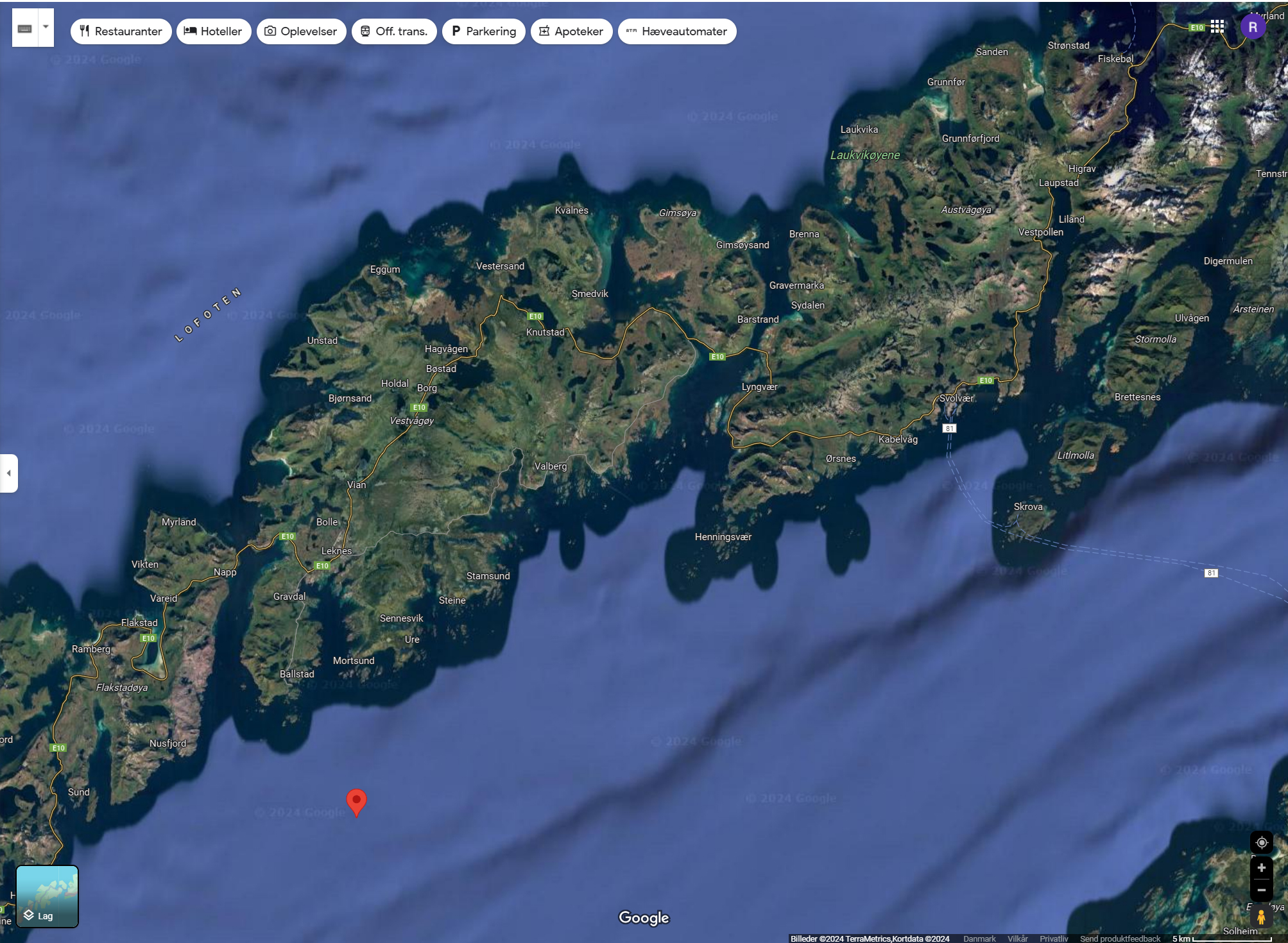Search for Hæveautomater nearby
This screenshot has height=943, width=1288.
click(676, 31)
